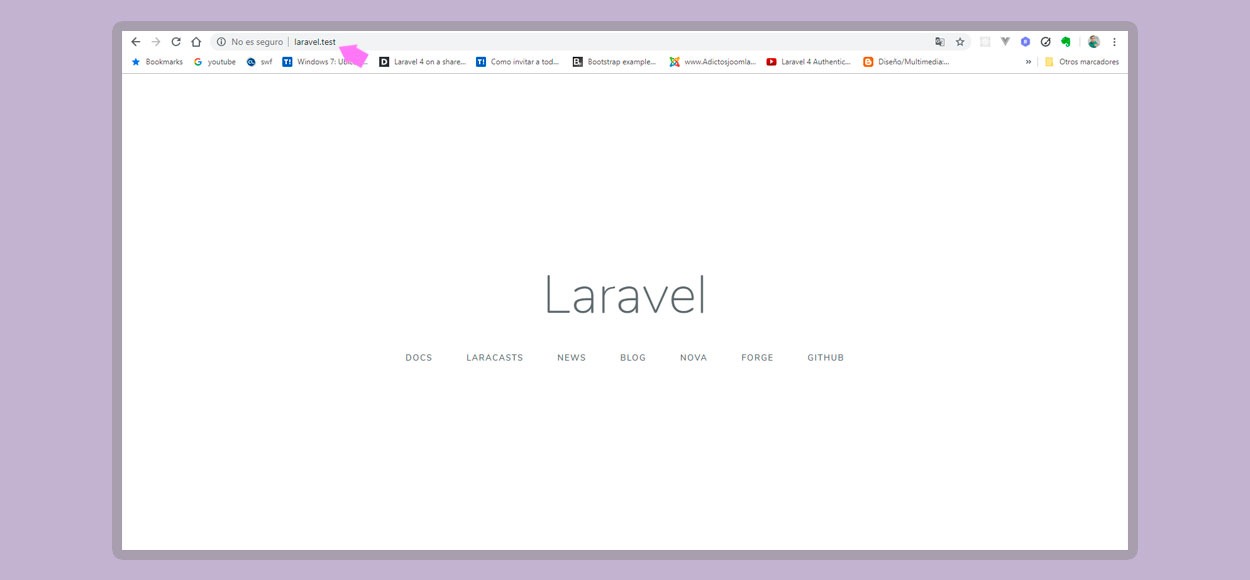View site information next to 'No es seguro'

point(221,42)
